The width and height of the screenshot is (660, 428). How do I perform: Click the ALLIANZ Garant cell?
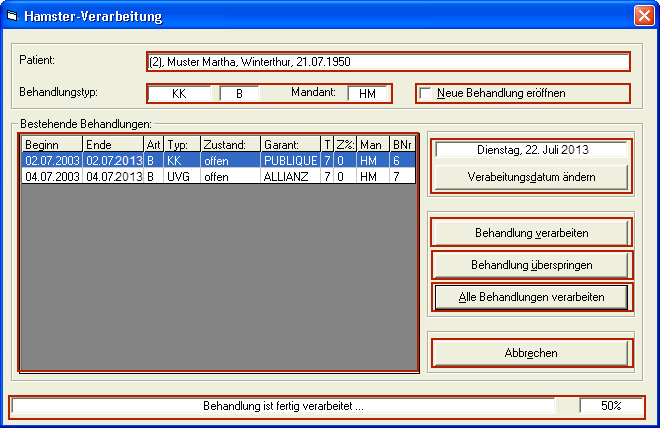pos(290,176)
